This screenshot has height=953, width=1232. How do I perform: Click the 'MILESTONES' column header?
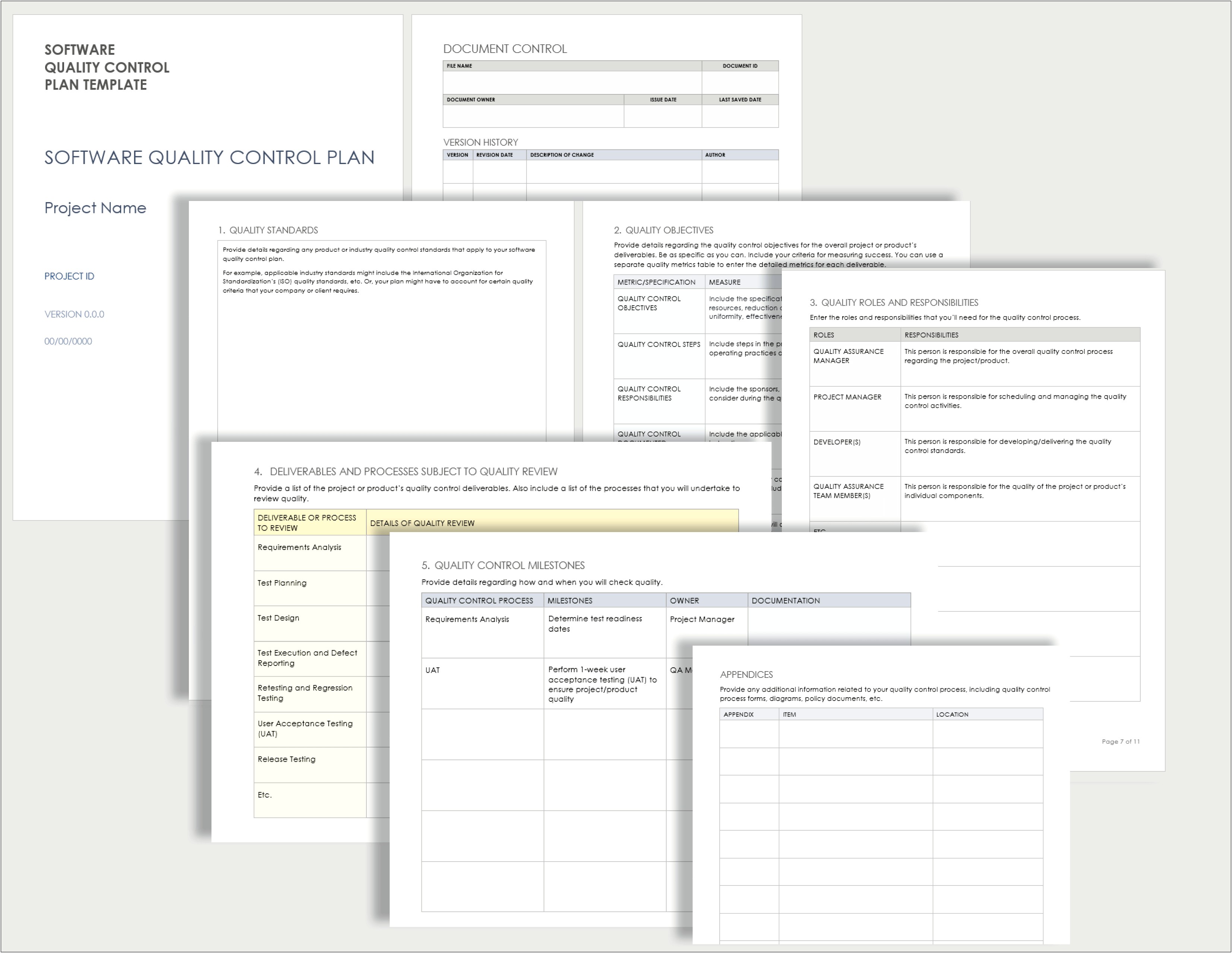(605, 600)
